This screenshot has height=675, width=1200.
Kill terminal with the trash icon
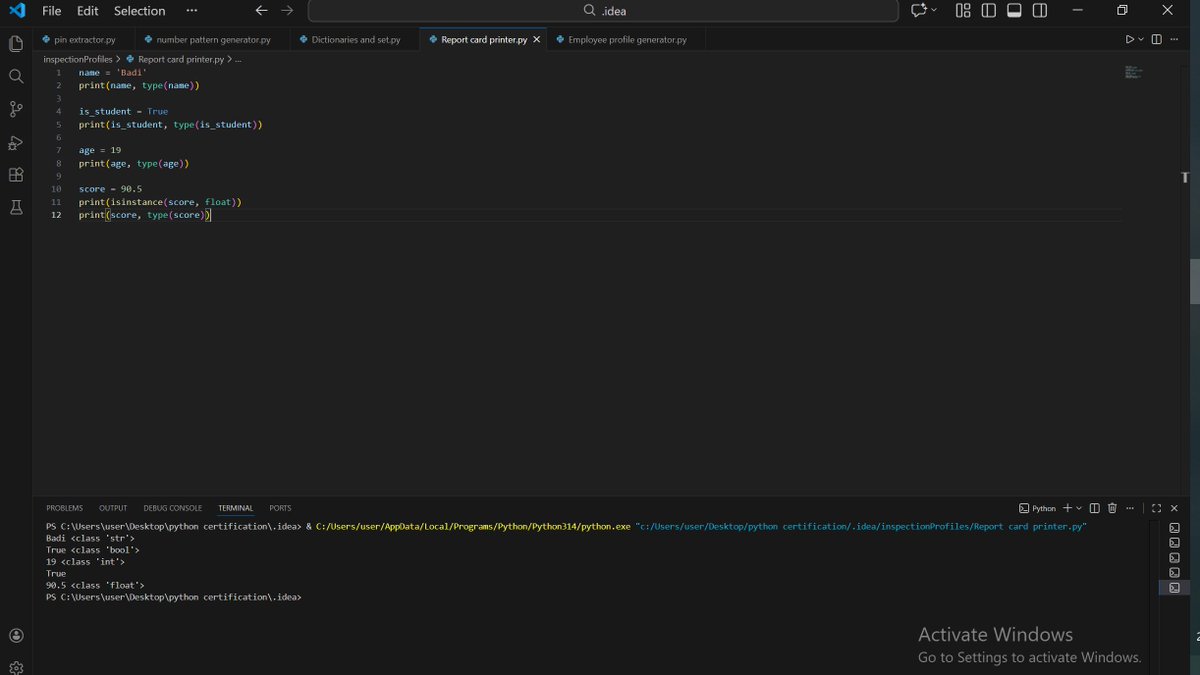click(1112, 508)
